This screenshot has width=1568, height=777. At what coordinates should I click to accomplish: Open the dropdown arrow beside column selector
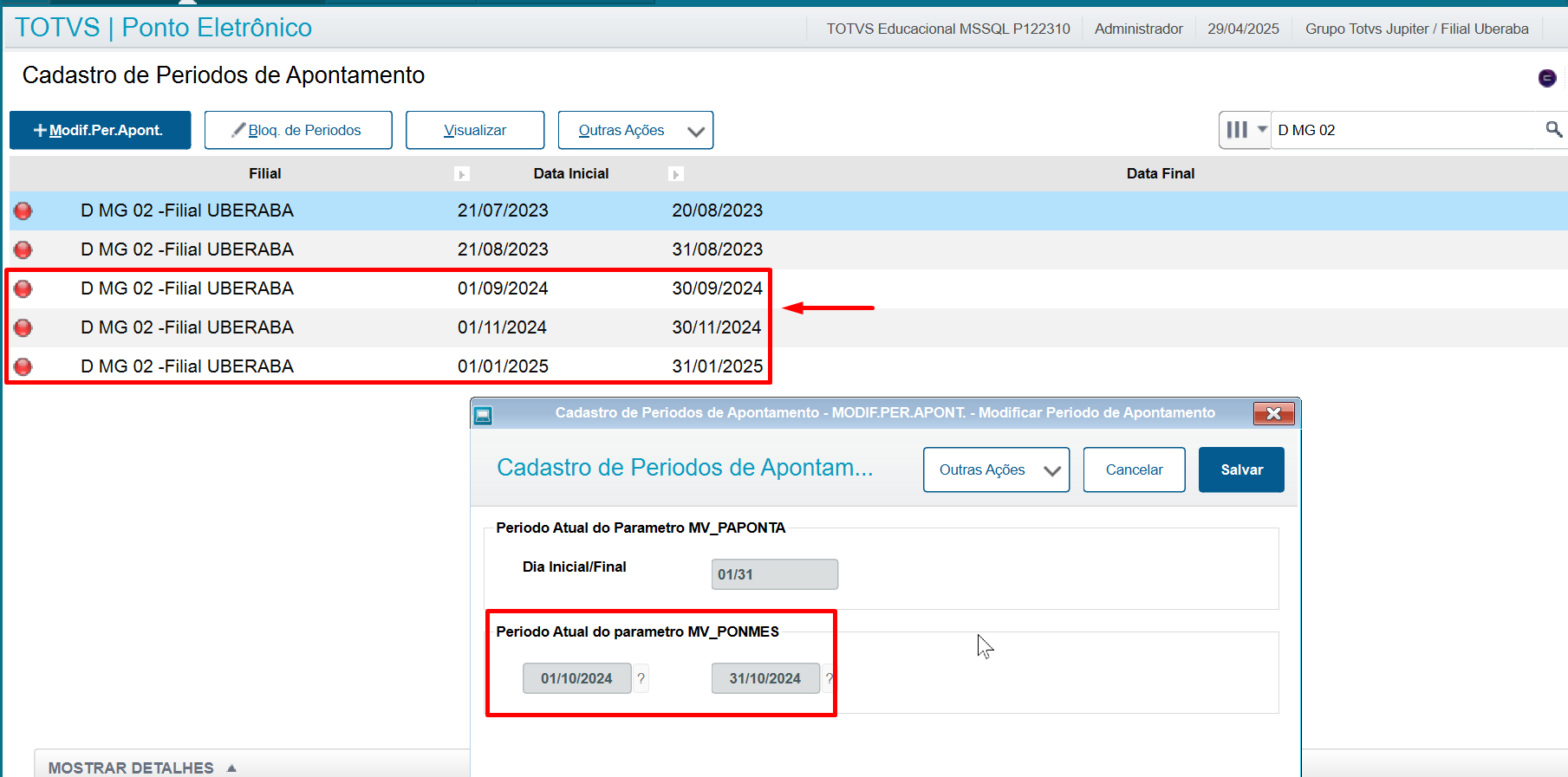click(1262, 129)
